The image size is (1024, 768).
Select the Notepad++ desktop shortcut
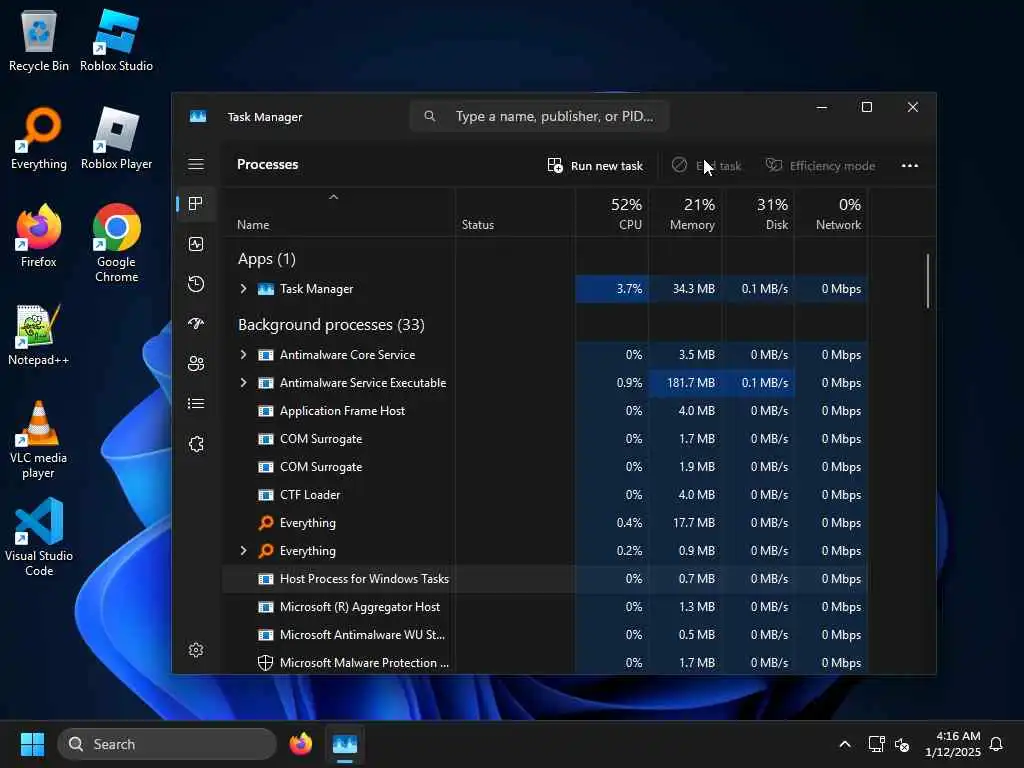[x=39, y=334]
